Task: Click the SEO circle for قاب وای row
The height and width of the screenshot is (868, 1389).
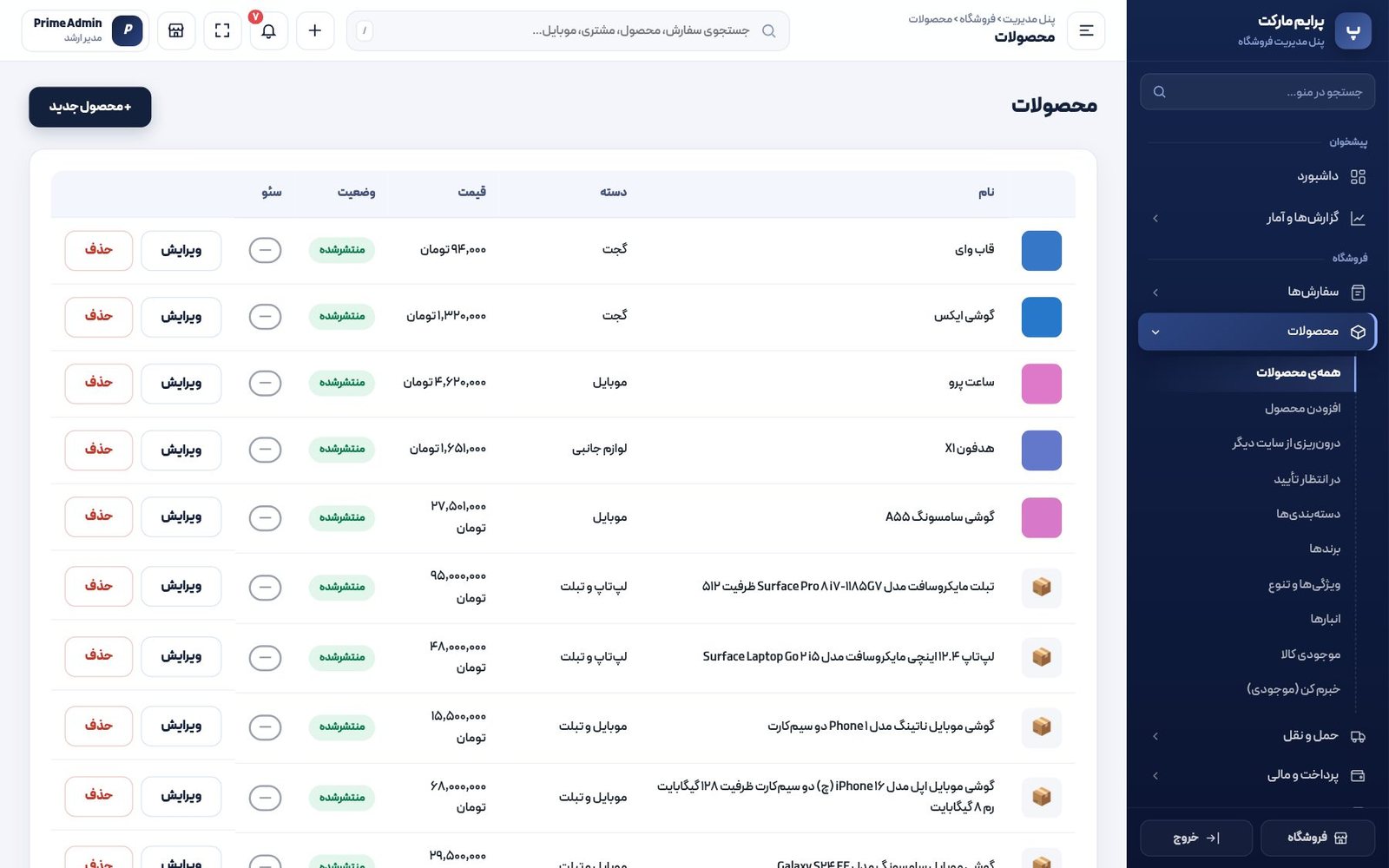Action: pos(265,251)
